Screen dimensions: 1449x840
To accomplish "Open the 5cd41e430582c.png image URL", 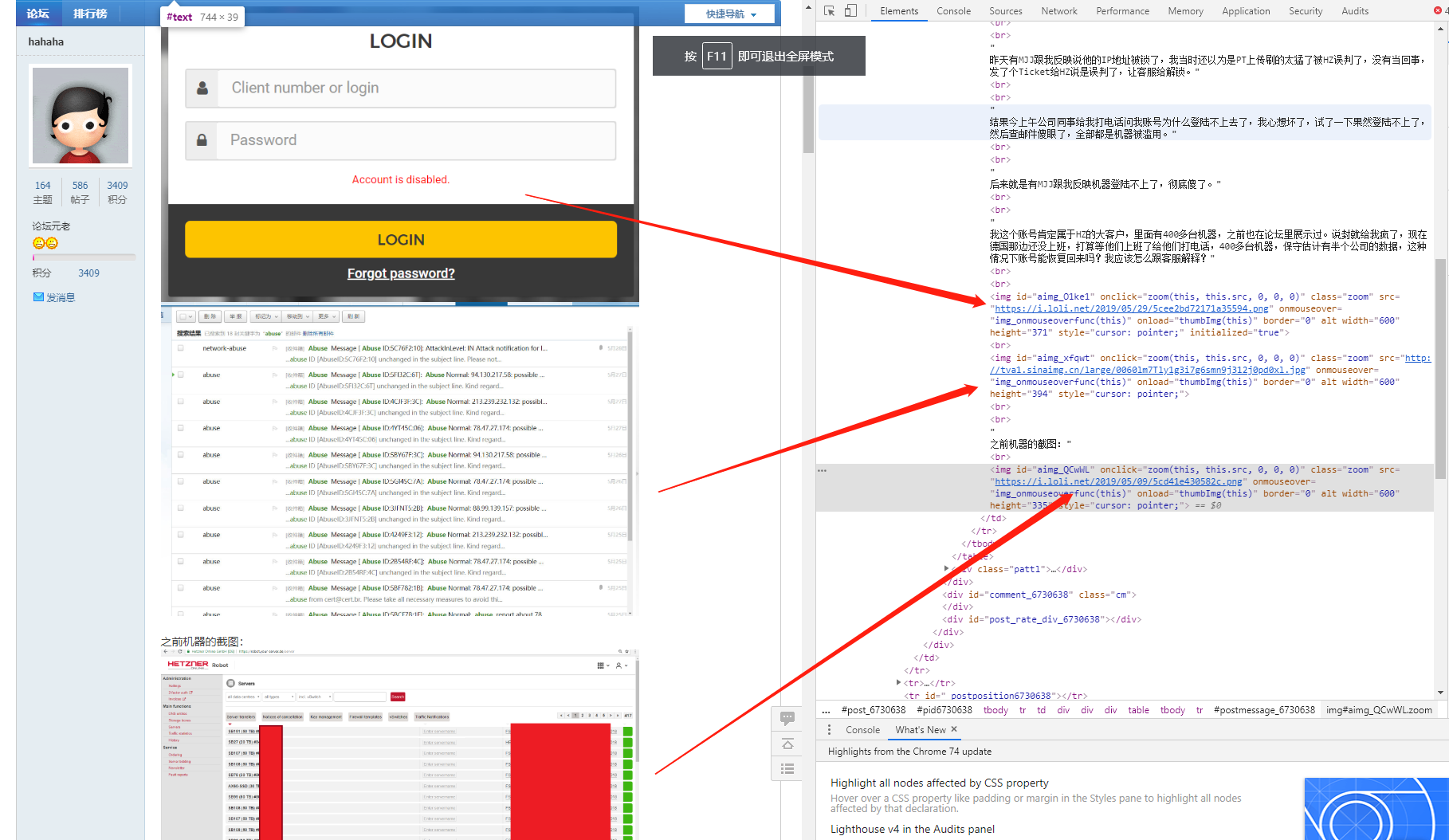I will pos(1118,481).
